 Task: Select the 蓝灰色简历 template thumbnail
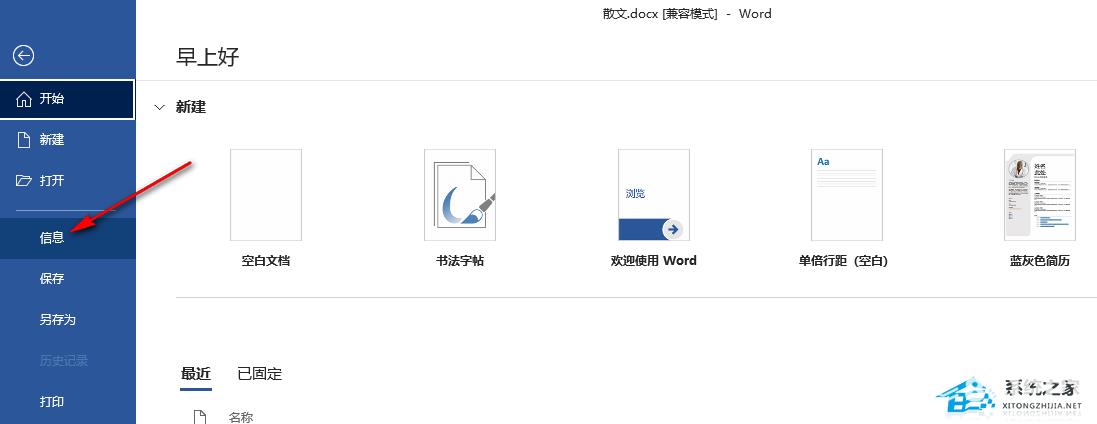[1040, 195]
